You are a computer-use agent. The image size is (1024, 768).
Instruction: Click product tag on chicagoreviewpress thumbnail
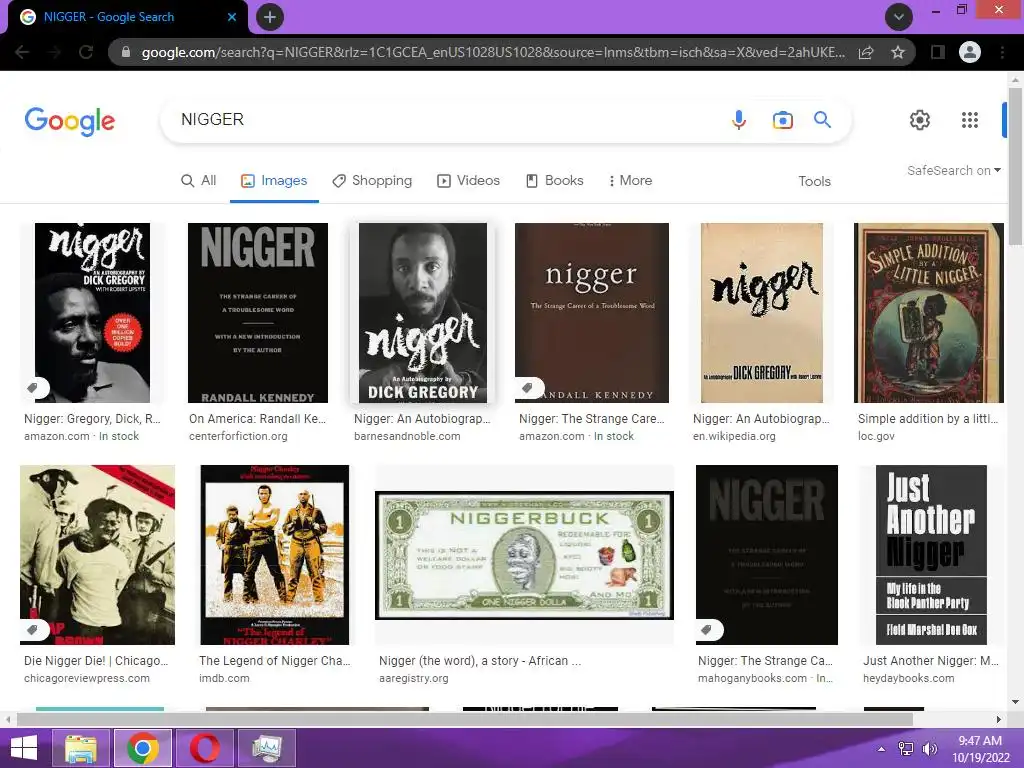[x=35, y=630]
